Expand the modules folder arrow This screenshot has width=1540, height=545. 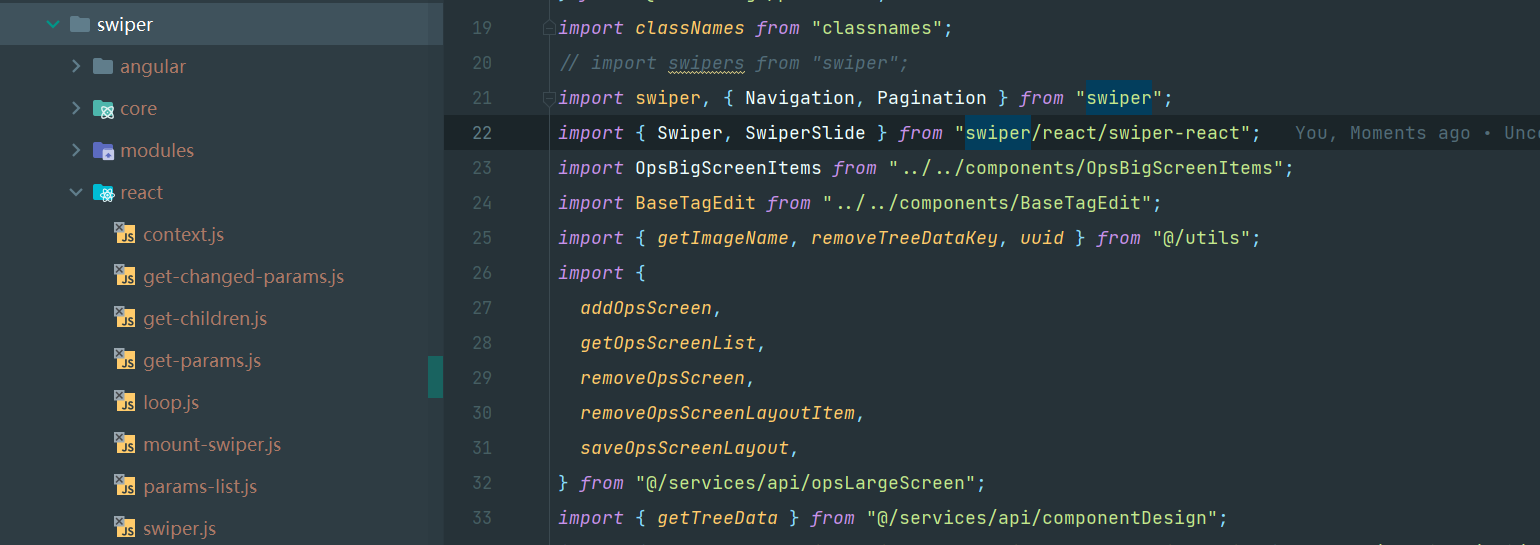[76, 150]
